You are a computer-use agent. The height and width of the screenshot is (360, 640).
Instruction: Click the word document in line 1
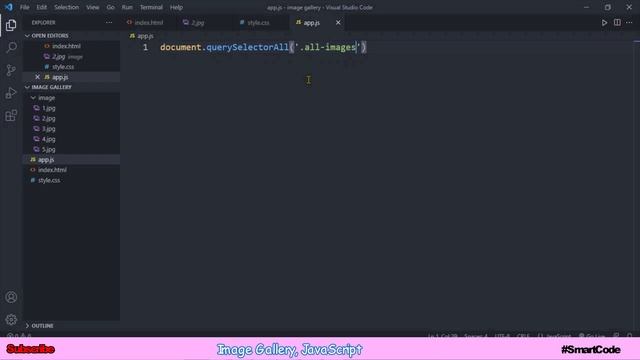[181, 47]
